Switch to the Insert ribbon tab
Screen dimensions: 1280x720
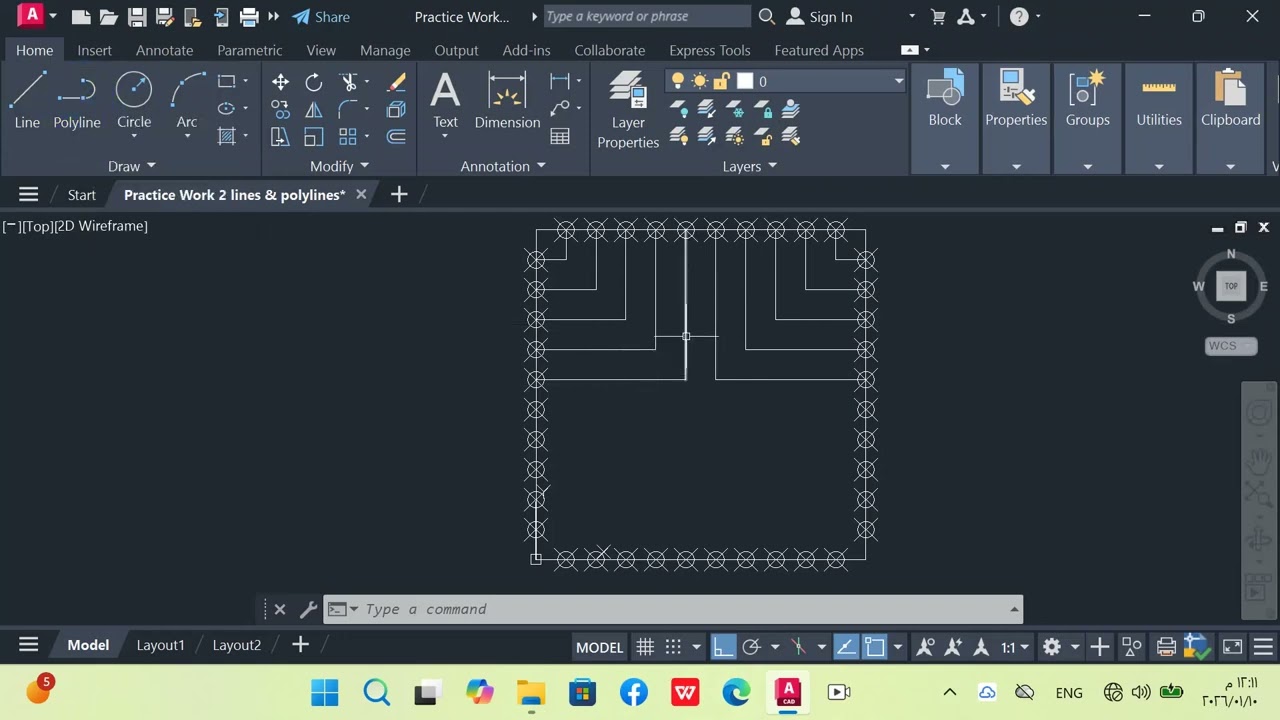(x=95, y=50)
